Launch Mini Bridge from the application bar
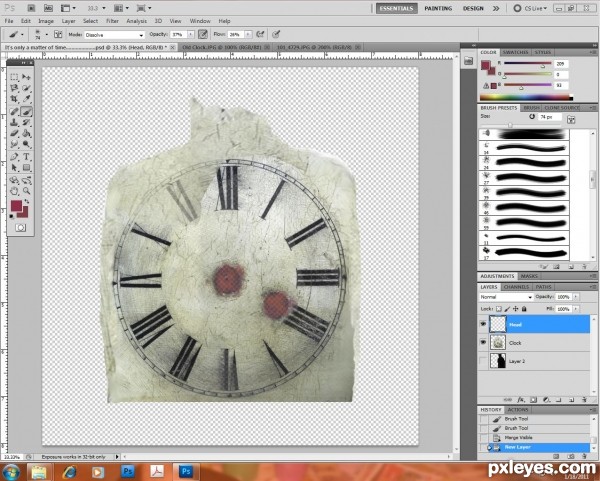This screenshot has width=600, height=481. click(x=48, y=8)
